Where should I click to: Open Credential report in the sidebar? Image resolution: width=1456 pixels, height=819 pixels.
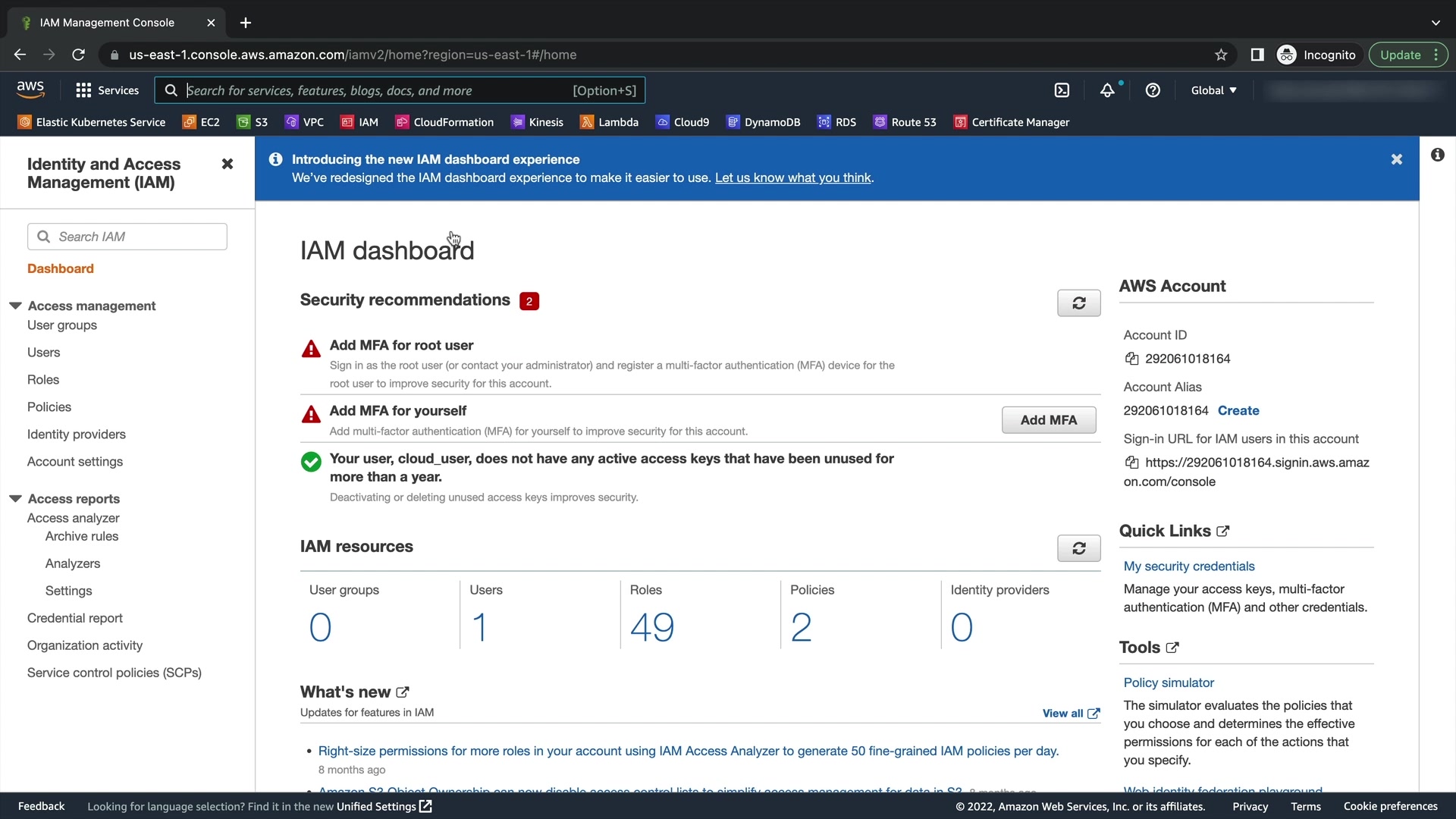click(x=75, y=618)
